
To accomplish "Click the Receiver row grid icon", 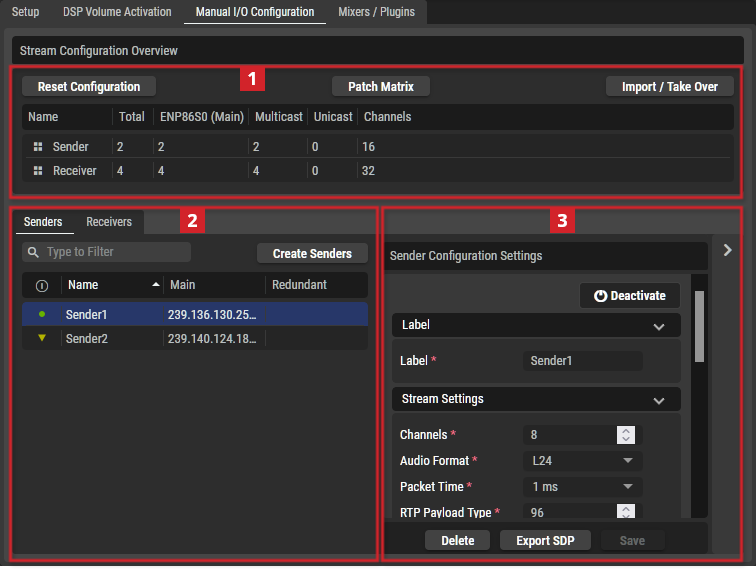I will point(38,171).
